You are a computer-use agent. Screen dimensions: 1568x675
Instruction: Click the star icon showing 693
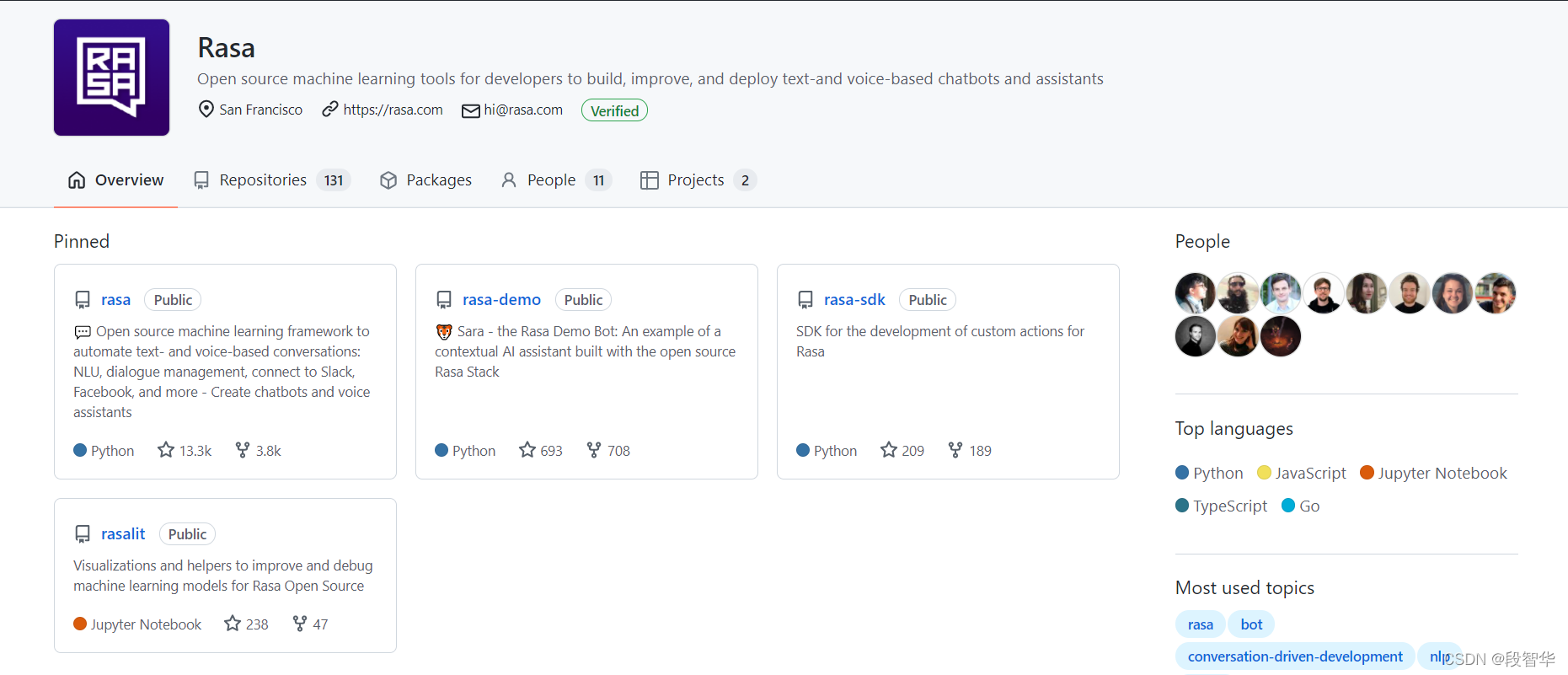[527, 450]
